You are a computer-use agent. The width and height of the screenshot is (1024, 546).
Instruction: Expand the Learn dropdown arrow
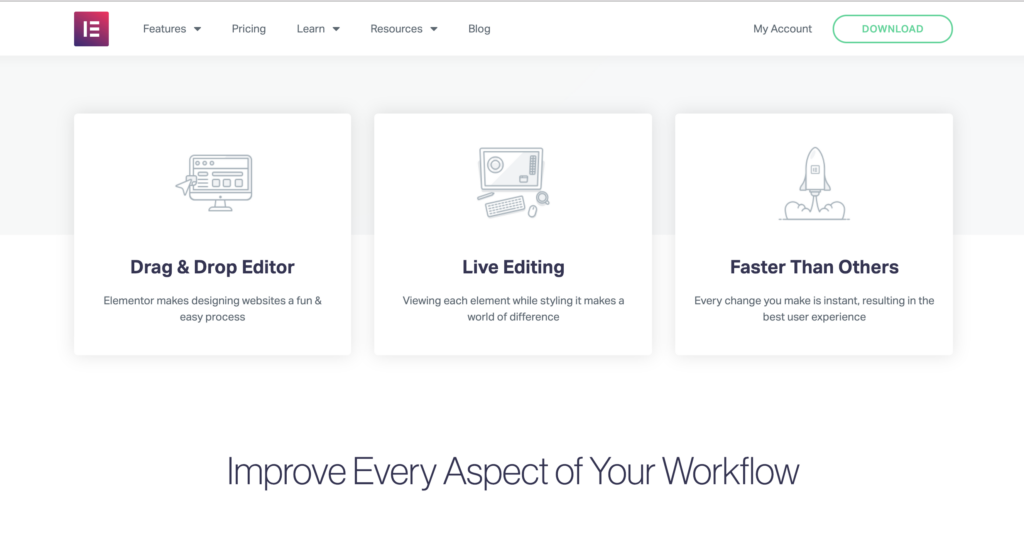(336, 29)
